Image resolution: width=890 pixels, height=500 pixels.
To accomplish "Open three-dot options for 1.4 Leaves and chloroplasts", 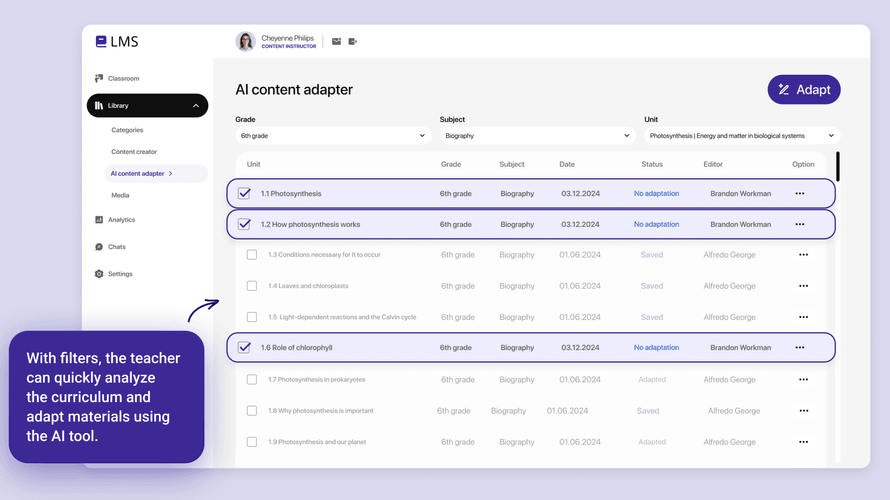I will point(803,286).
